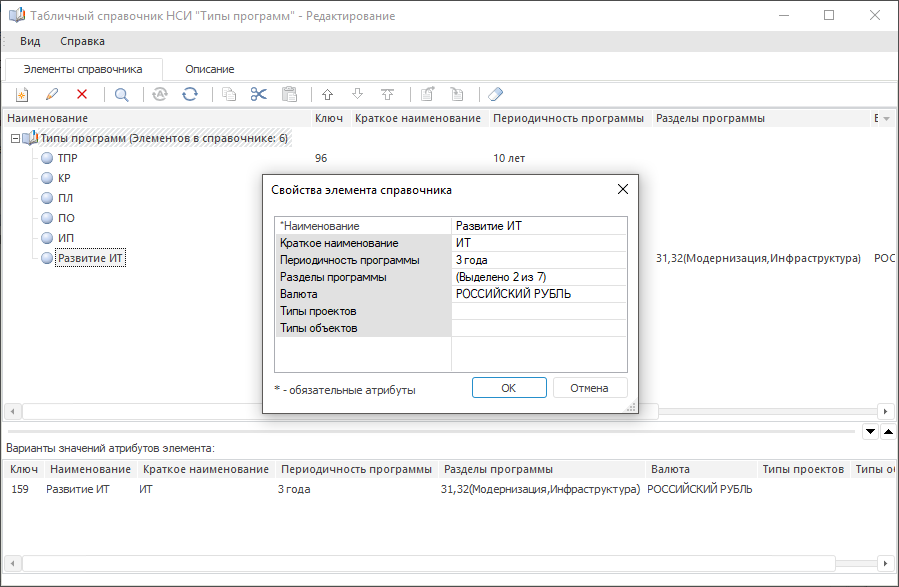
Task: Edit the Краткое наименование value ИТ in dialog
Action: pyautogui.click(x=539, y=243)
